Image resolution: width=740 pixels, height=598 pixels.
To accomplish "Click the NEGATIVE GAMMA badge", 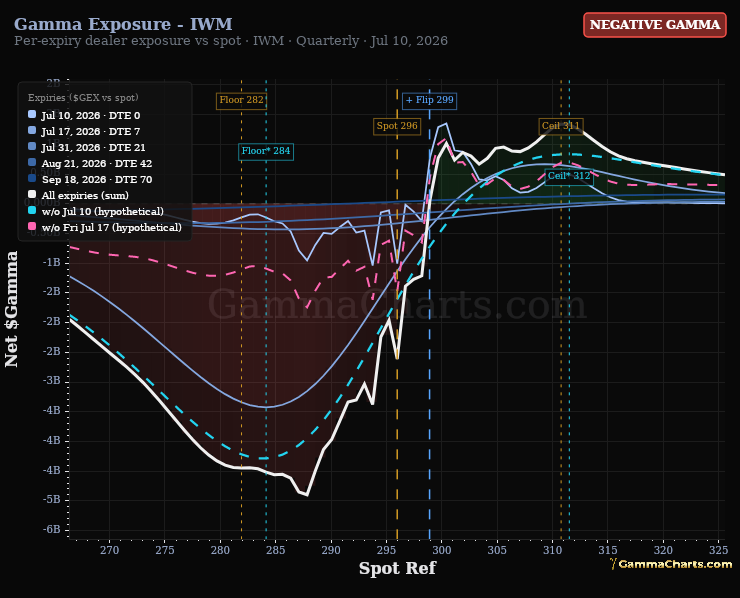I will click(x=655, y=25).
